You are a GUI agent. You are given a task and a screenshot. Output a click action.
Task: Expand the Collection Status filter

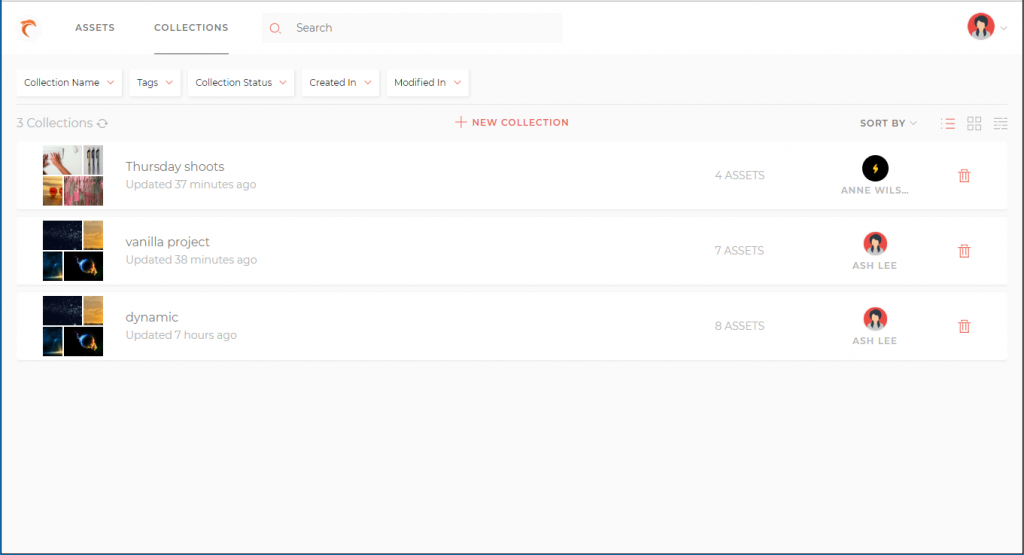click(x=241, y=82)
